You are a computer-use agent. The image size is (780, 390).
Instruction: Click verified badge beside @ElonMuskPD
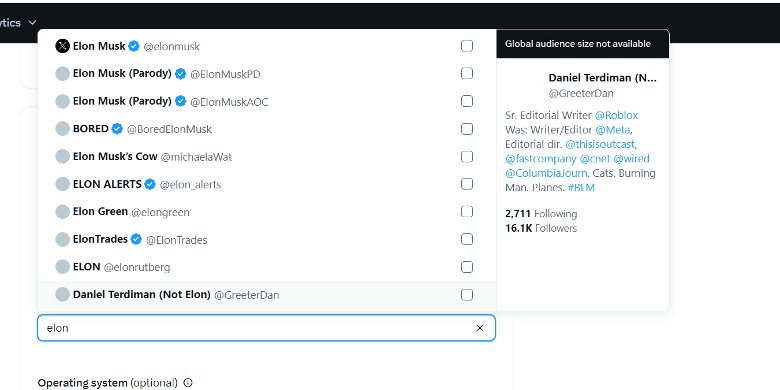click(x=181, y=74)
